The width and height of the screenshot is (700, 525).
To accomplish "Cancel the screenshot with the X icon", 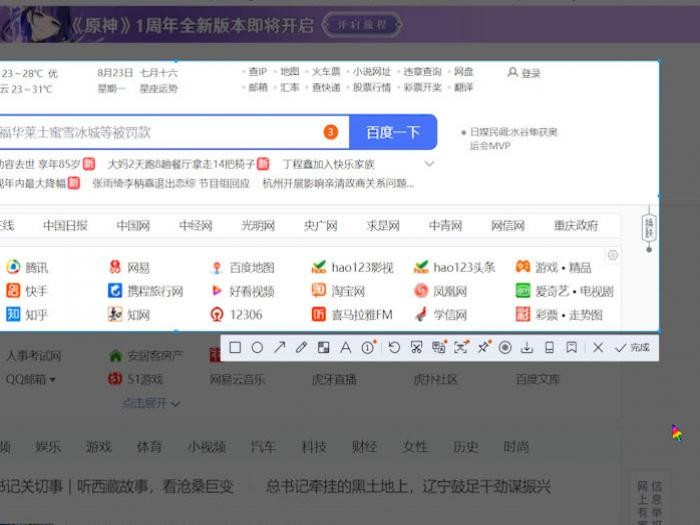I will click(598, 347).
